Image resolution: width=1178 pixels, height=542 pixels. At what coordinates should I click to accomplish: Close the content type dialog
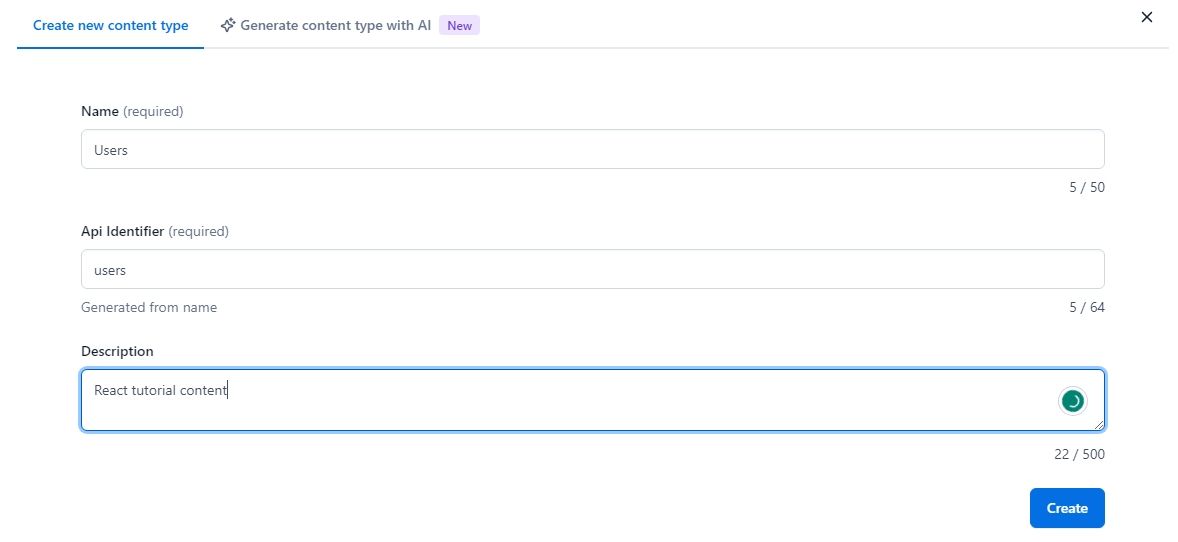(x=1147, y=17)
